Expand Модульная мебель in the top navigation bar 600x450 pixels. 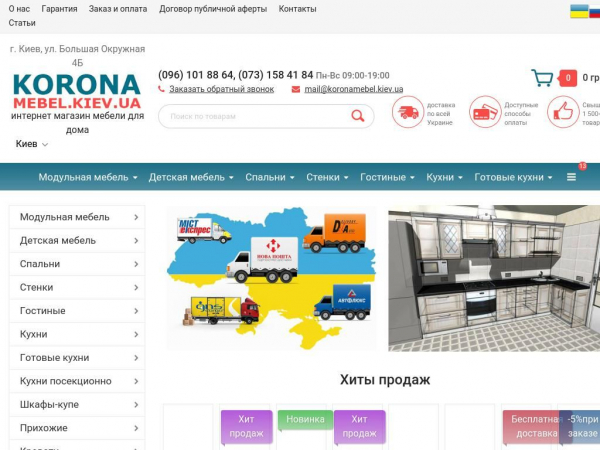[88, 177]
